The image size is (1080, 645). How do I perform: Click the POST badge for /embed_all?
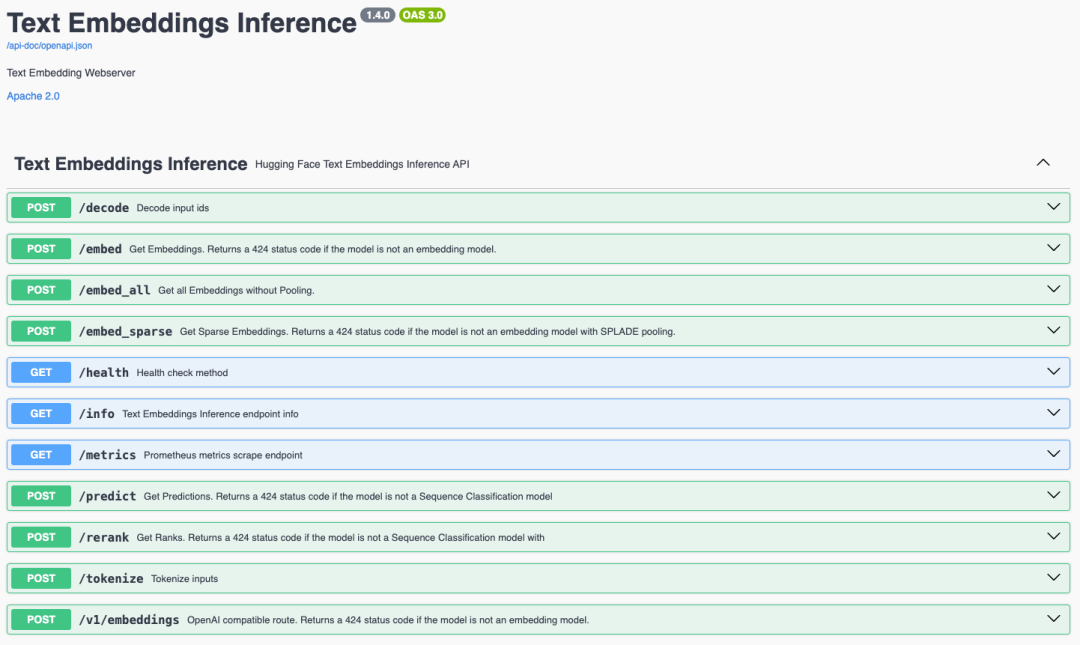(41, 290)
